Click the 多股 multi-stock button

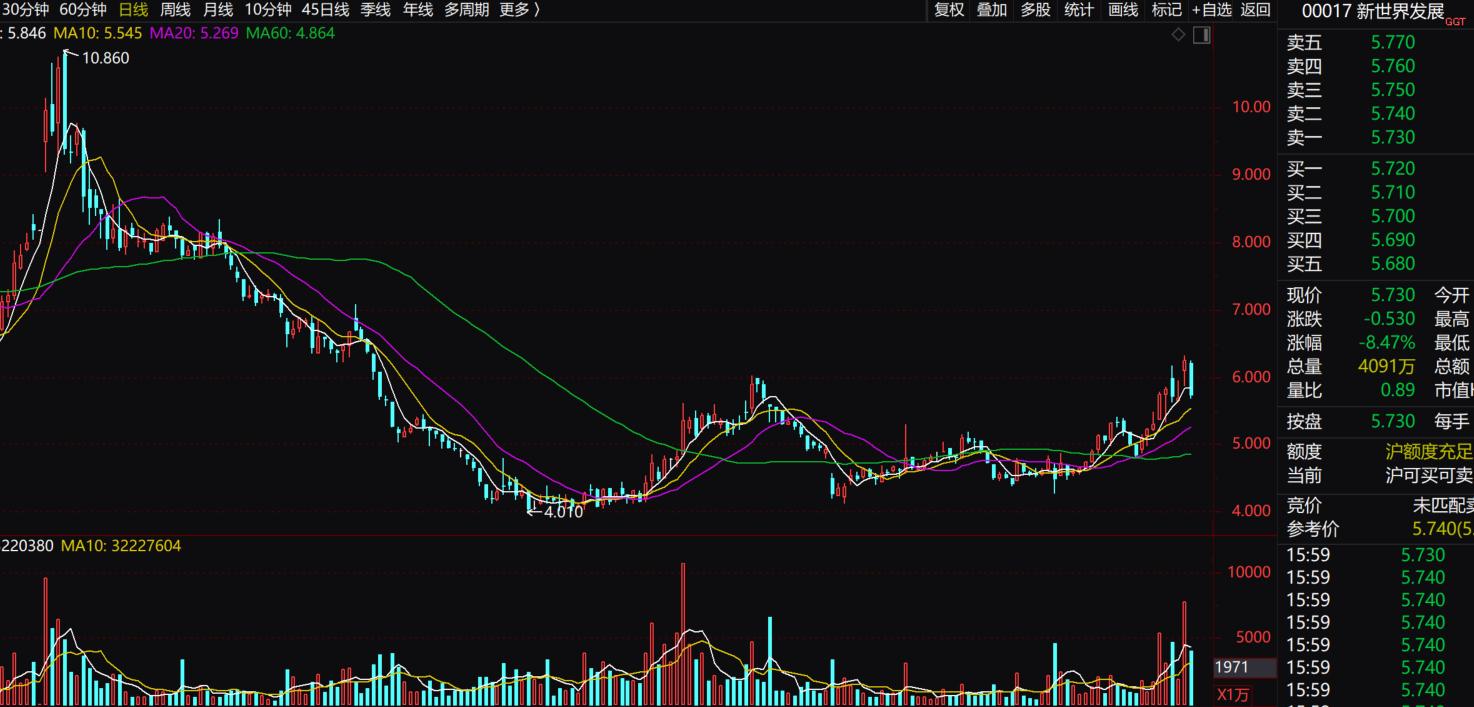pos(1036,10)
